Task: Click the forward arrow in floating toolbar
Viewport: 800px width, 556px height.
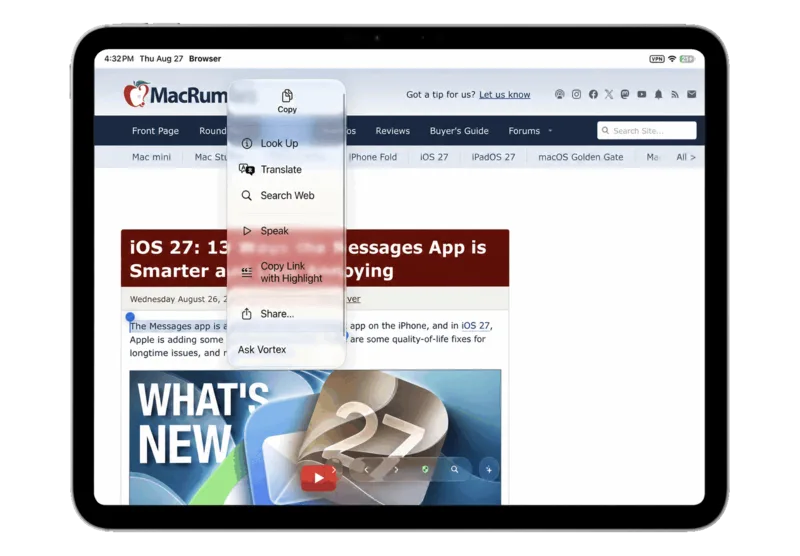Action: (396, 470)
